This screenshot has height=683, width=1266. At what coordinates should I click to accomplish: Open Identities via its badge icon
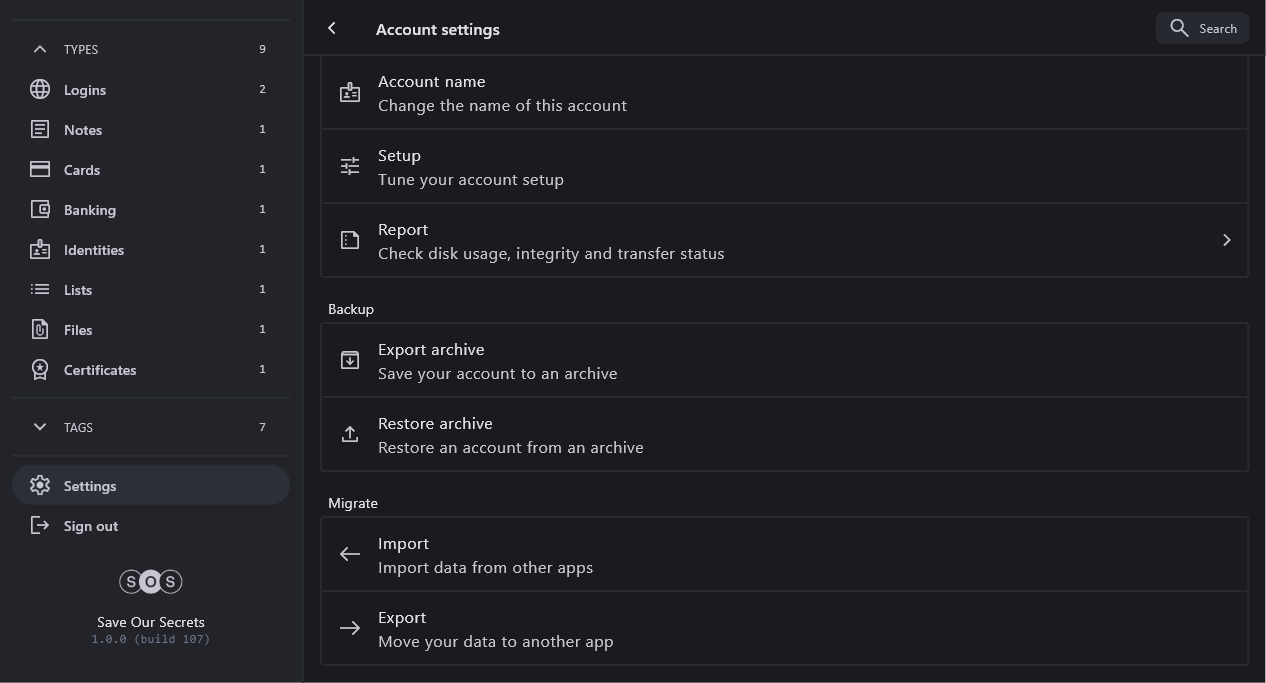[x=40, y=249]
